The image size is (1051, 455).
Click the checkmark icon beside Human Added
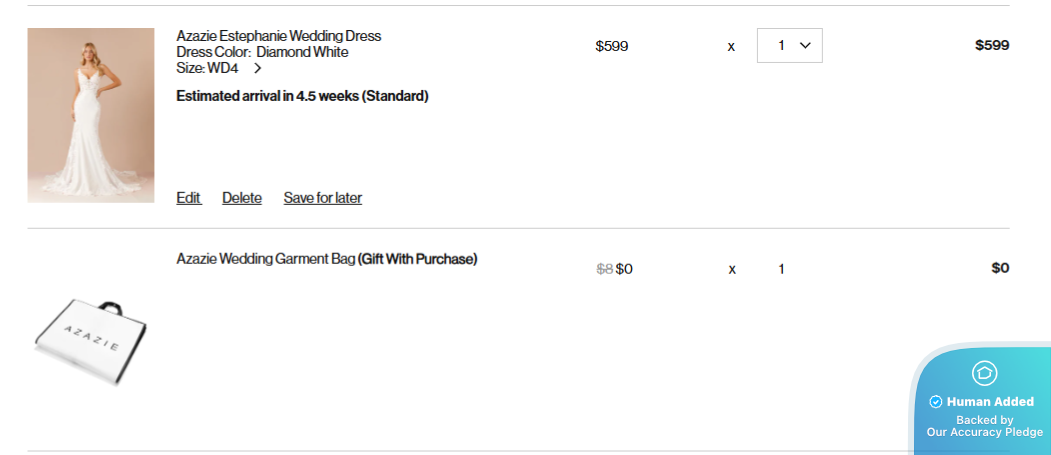coord(936,402)
